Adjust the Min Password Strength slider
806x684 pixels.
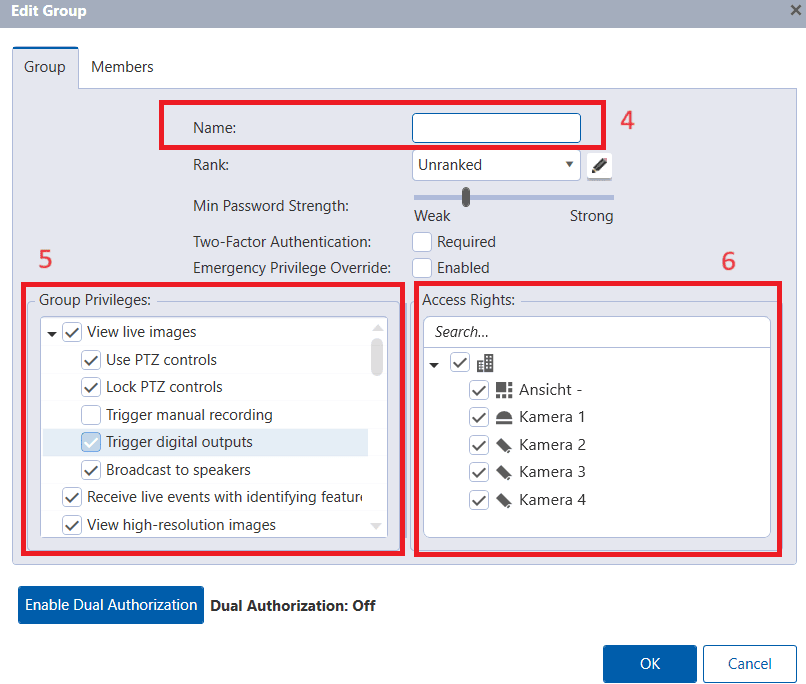(464, 196)
